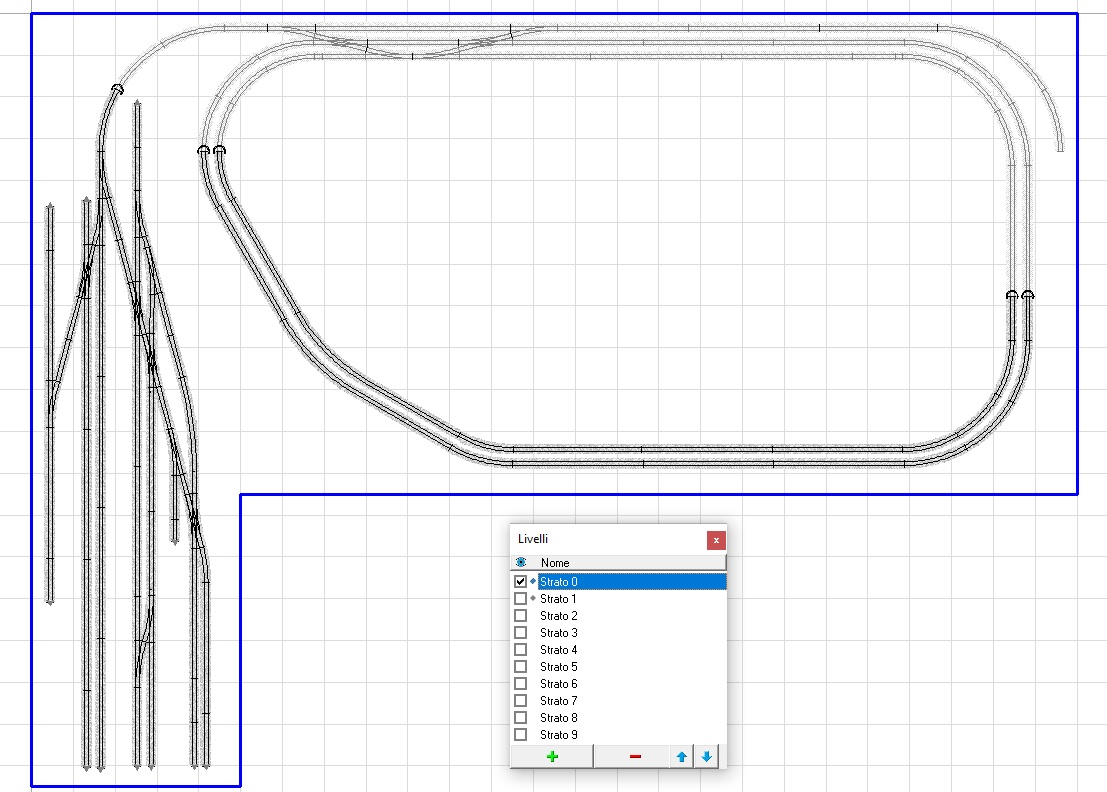Image resolution: width=1107 pixels, height=792 pixels.
Task: Tick the Strato 9 checkbox
Action: click(x=520, y=735)
